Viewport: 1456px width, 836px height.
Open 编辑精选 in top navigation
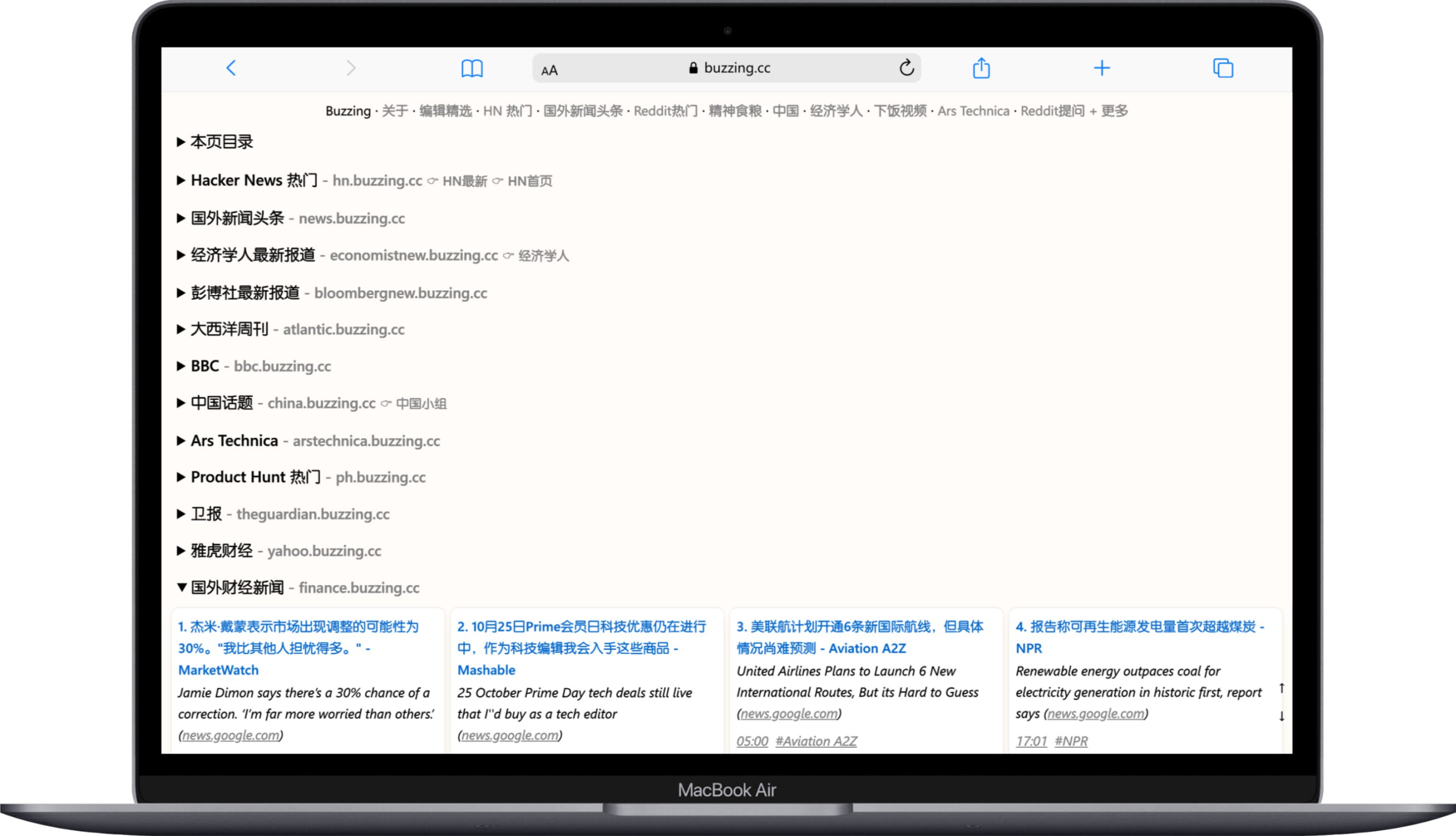445,111
